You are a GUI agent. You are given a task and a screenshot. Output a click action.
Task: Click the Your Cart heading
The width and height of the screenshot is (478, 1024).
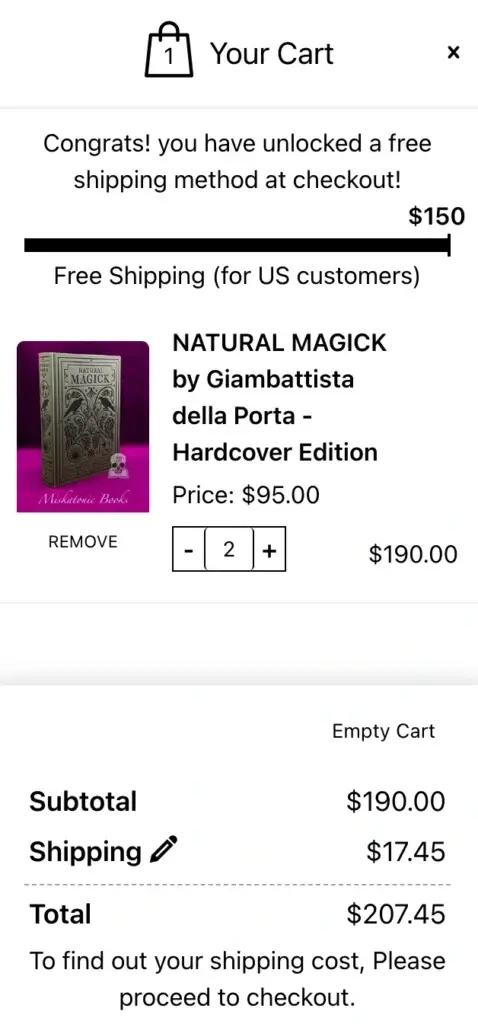[272, 53]
